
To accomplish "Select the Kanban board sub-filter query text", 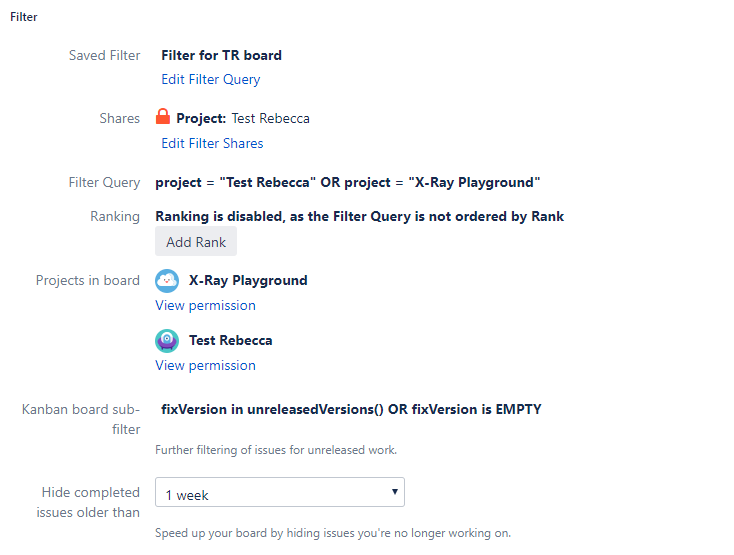I will point(352,409).
